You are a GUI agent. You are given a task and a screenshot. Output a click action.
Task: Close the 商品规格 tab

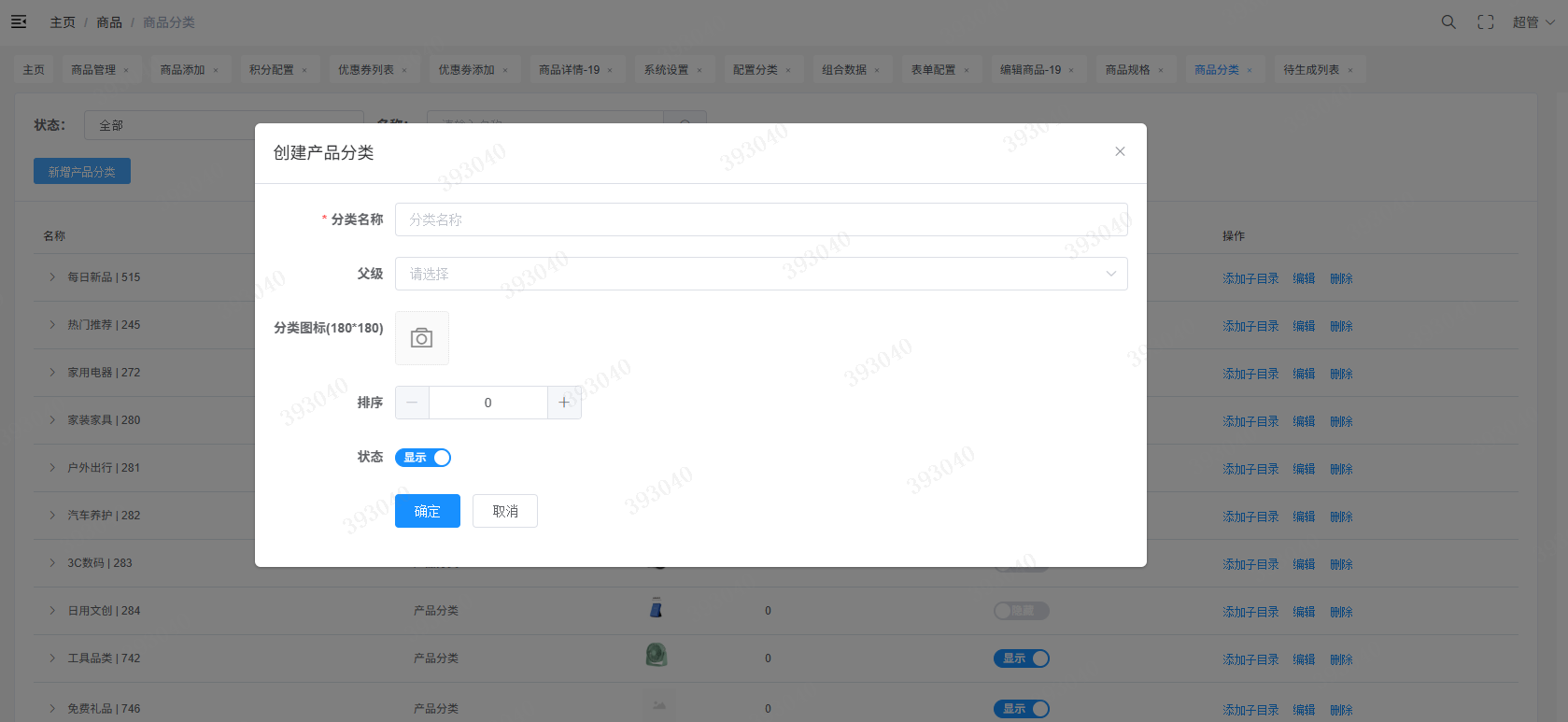tap(1161, 70)
